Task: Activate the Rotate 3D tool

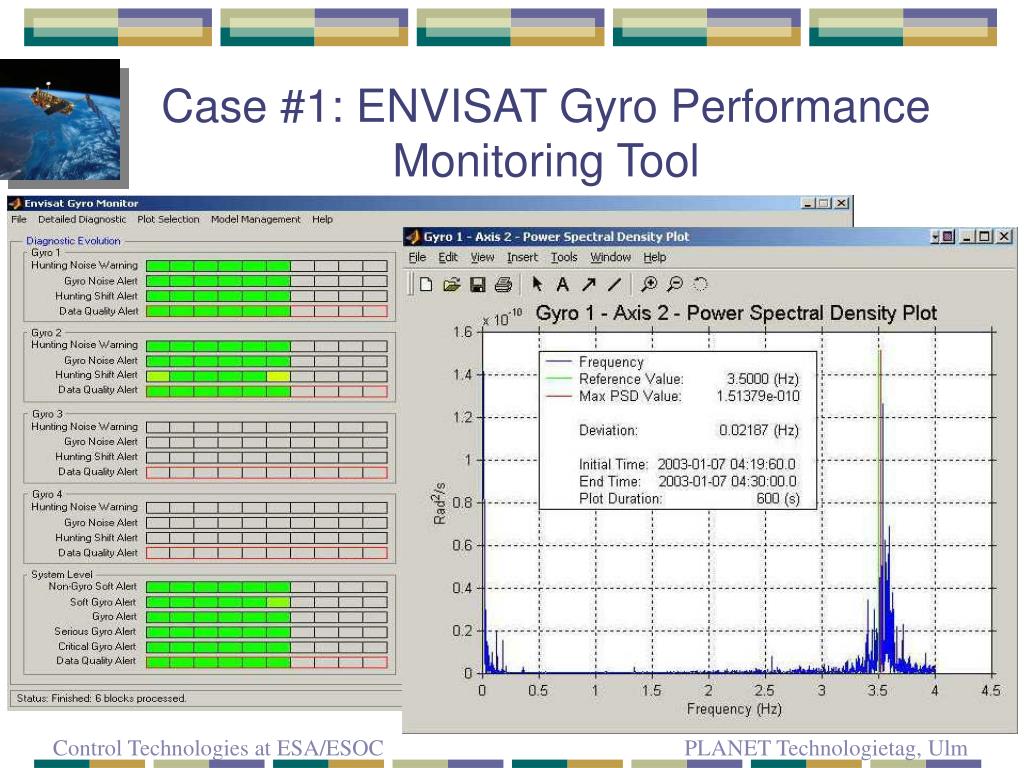Action: 700,284
